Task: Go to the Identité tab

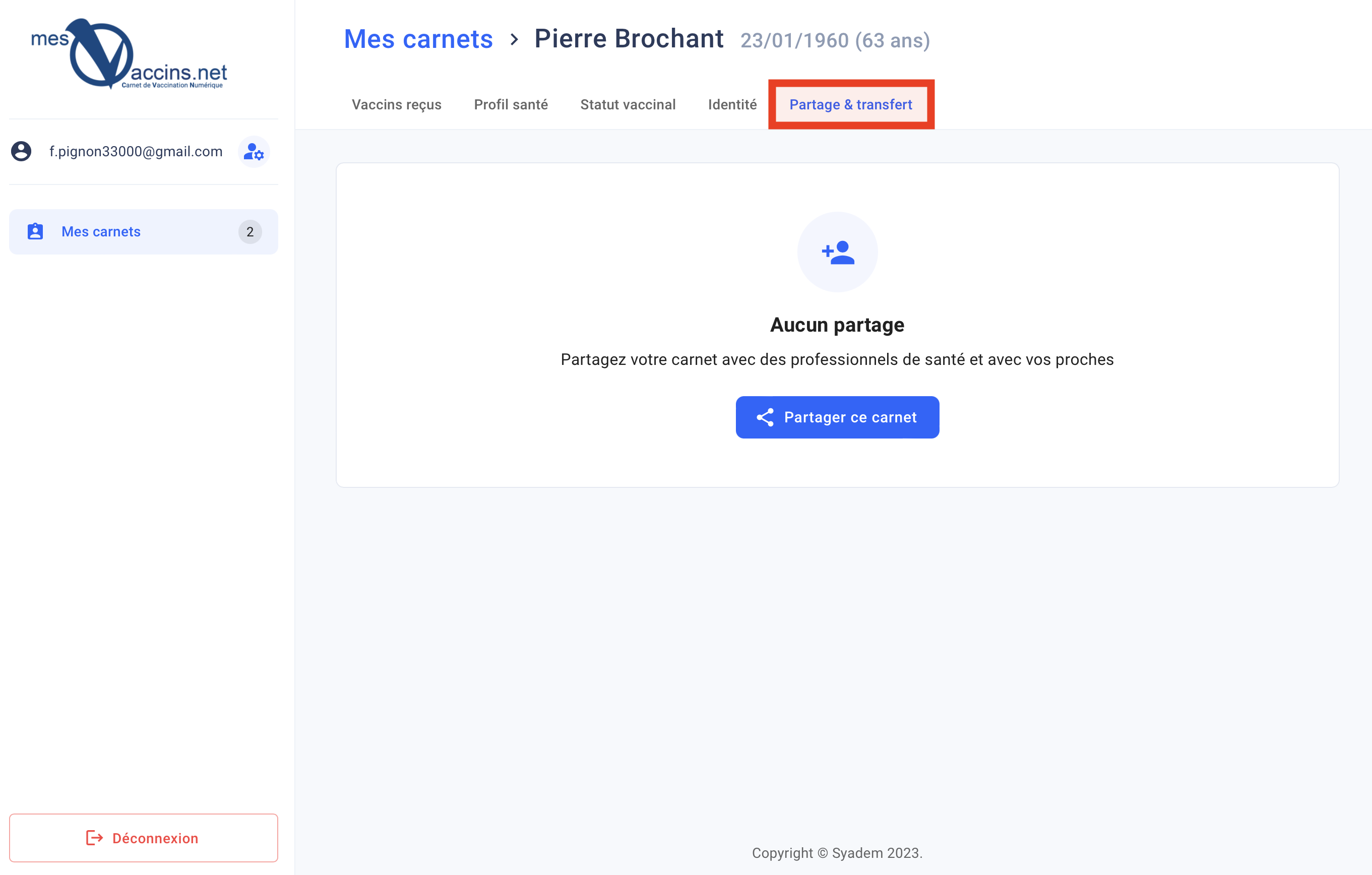Action: pos(732,105)
